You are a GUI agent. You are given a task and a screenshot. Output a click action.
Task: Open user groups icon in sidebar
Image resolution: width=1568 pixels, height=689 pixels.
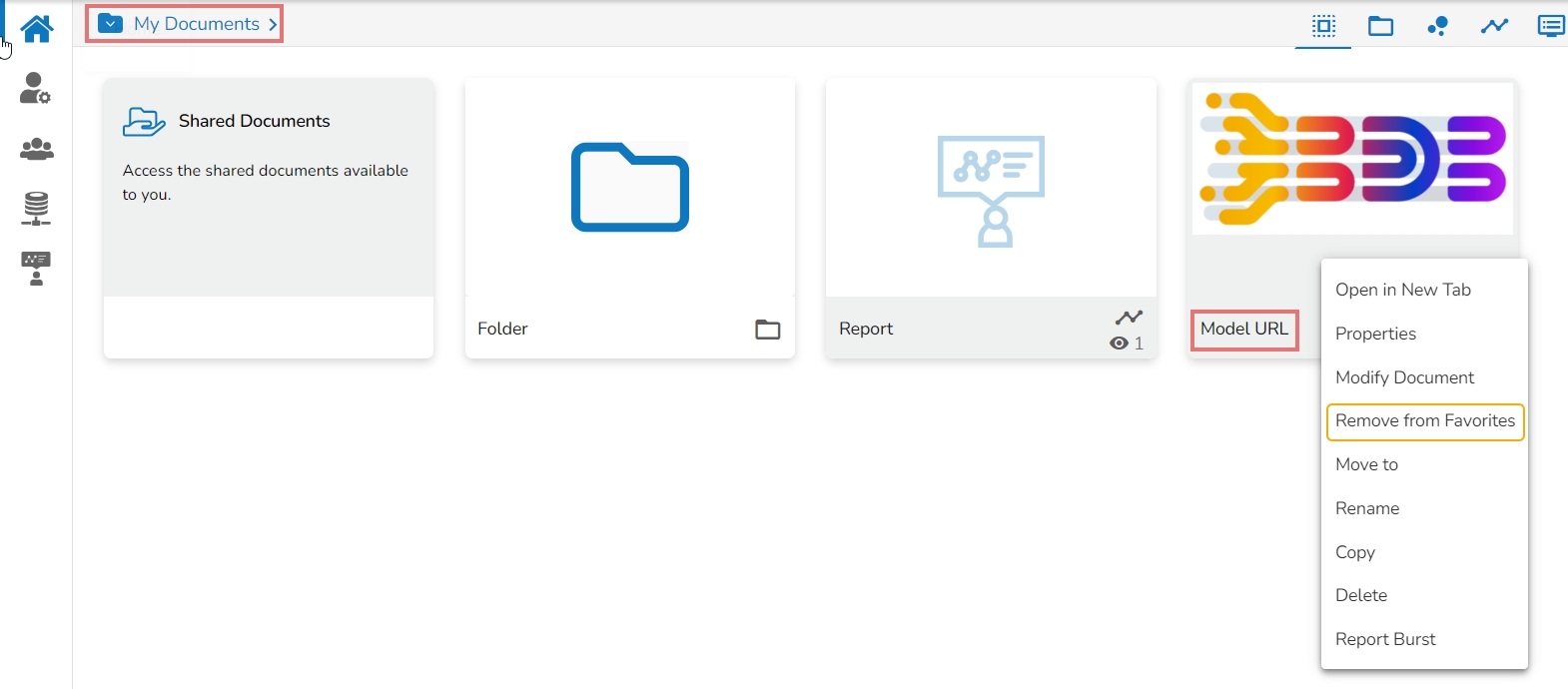click(37, 149)
